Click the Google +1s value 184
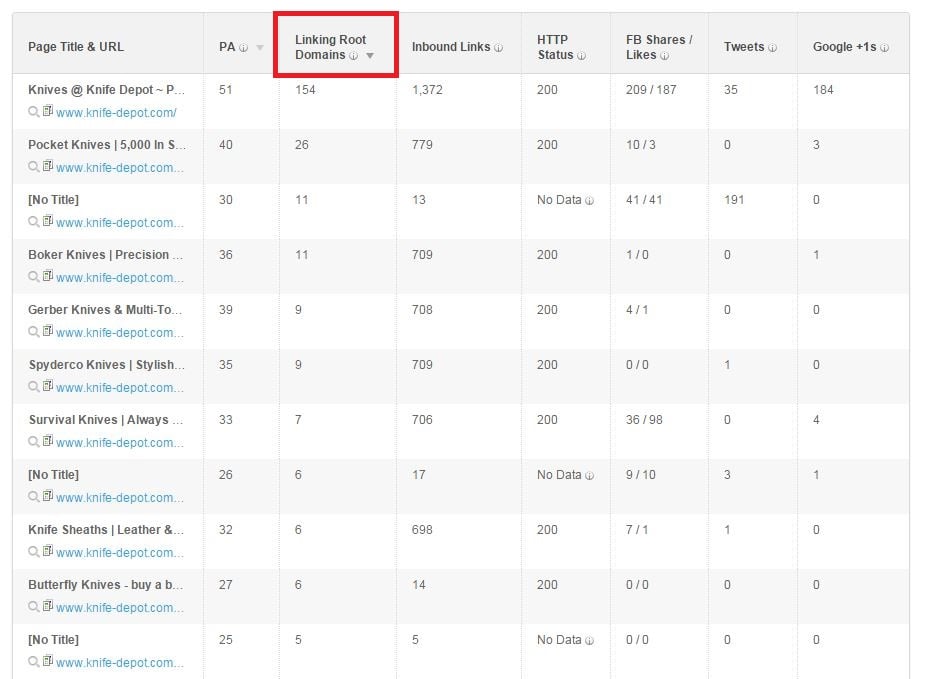Image resolution: width=926 pixels, height=679 pixels. point(823,90)
